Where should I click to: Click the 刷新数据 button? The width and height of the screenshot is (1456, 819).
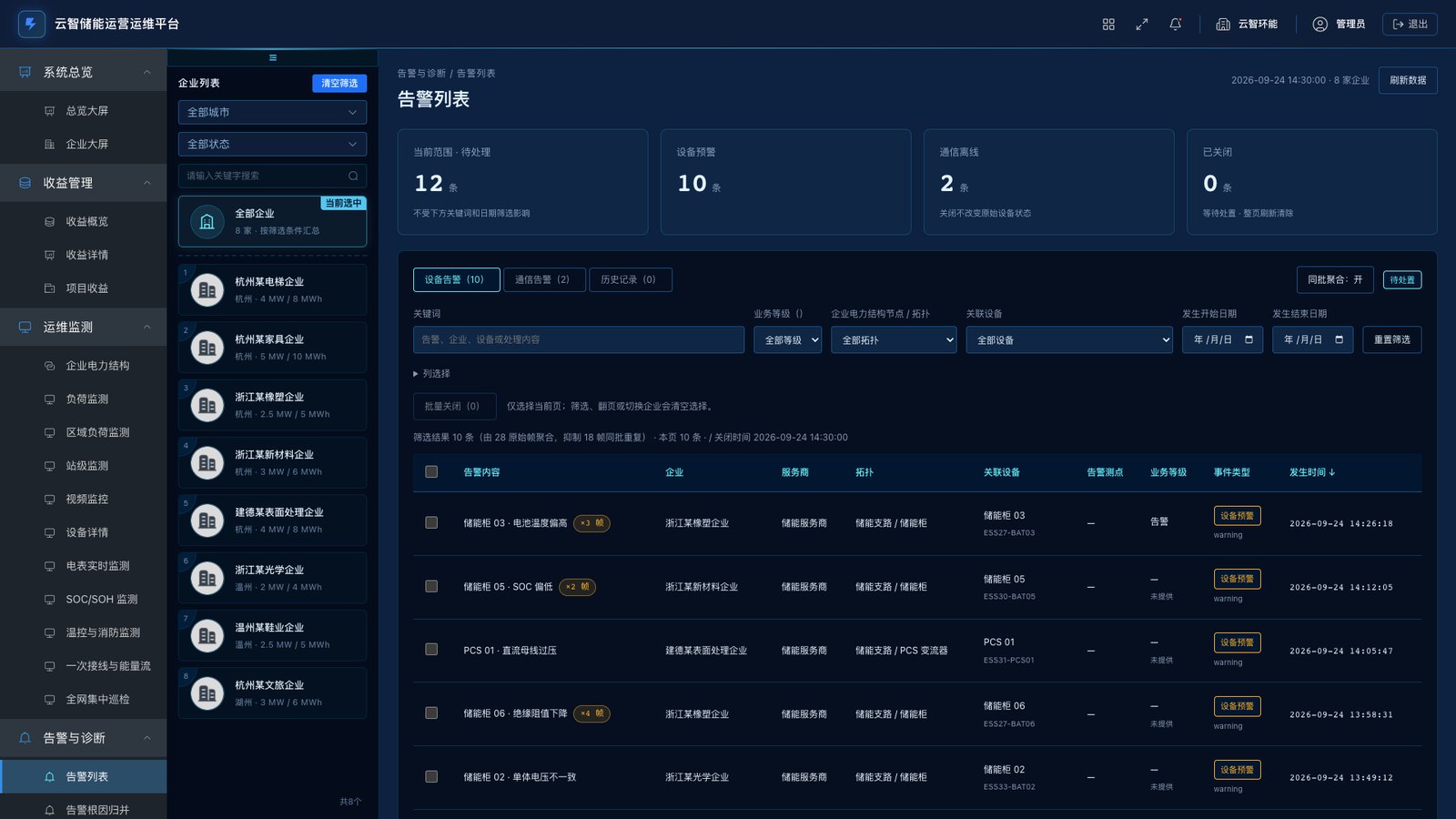pyautogui.click(x=1408, y=80)
